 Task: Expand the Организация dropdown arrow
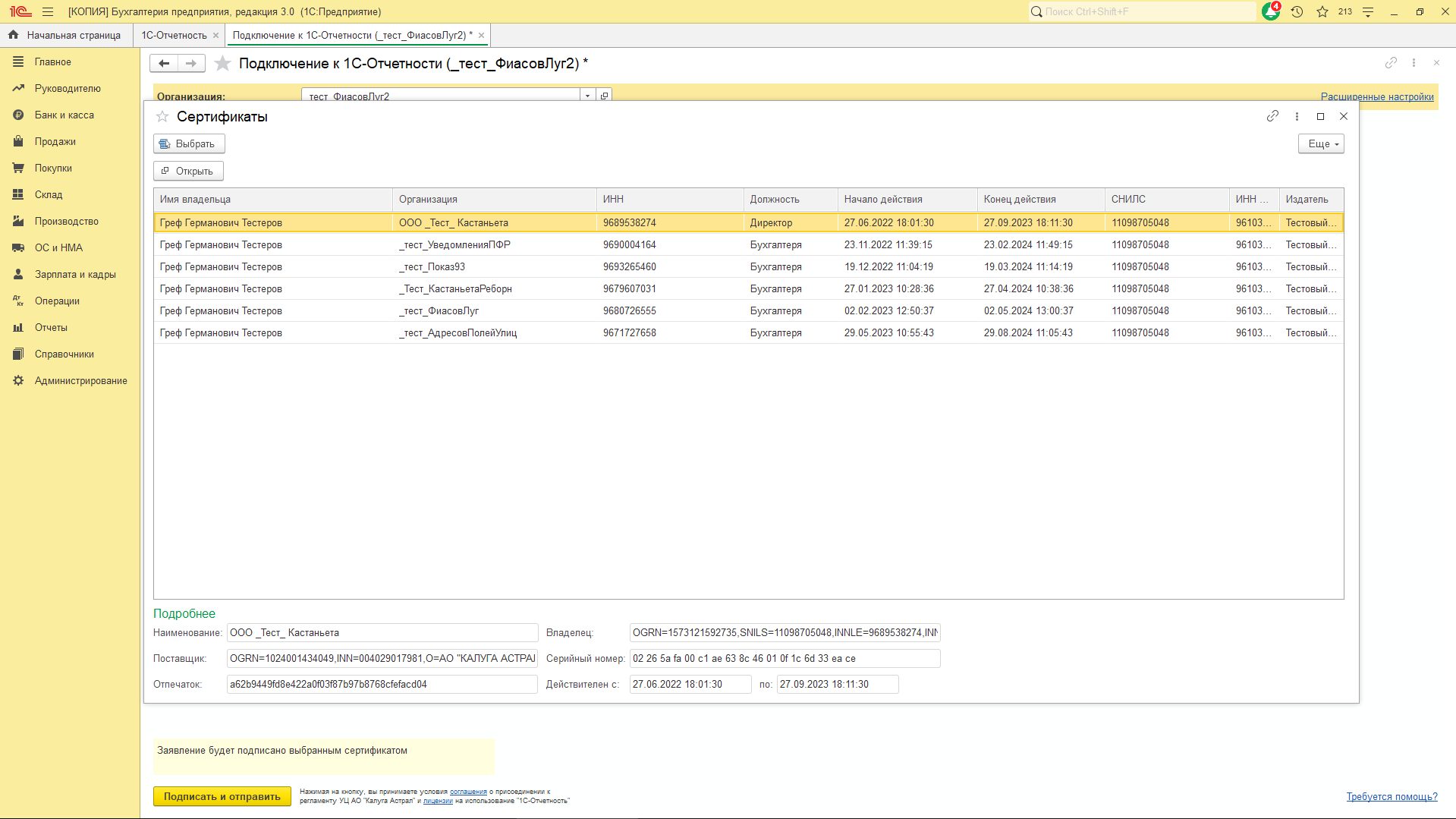587,96
